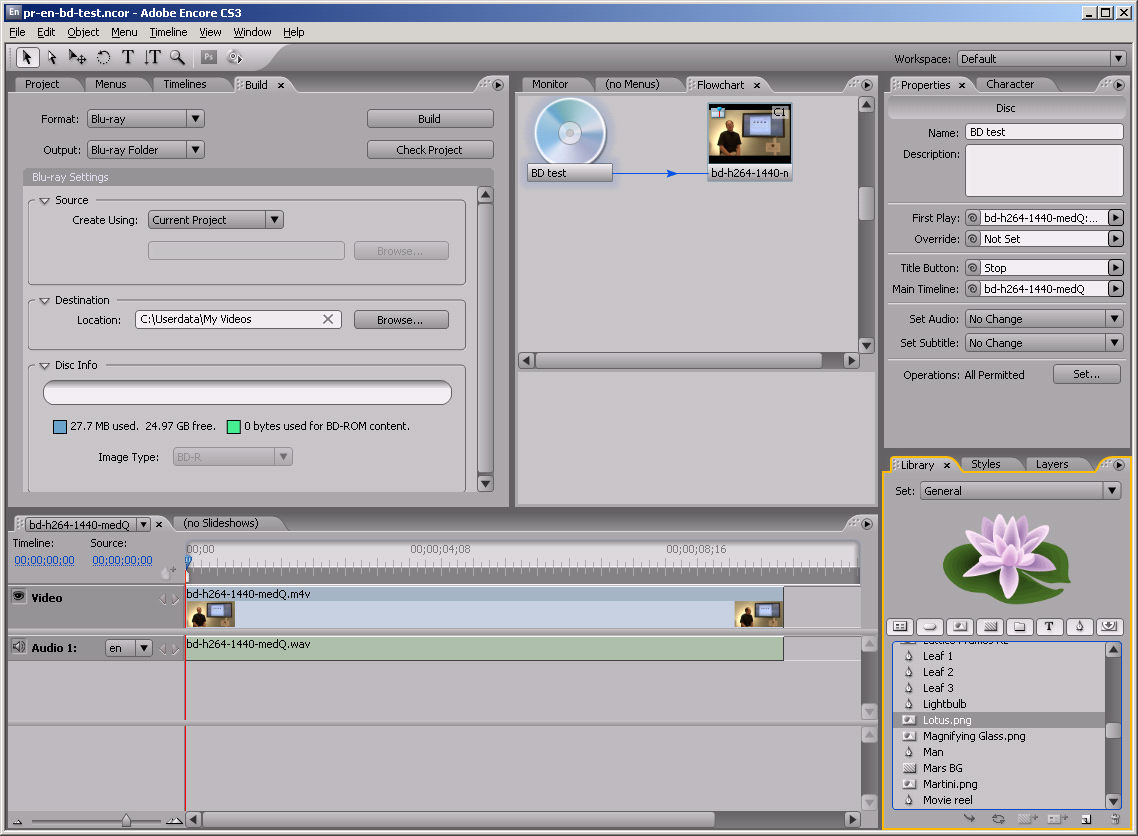The height and width of the screenshot is (836, 1138).
Task: Toggle display of backgrounds in Library
Action: tap(990, 626)
